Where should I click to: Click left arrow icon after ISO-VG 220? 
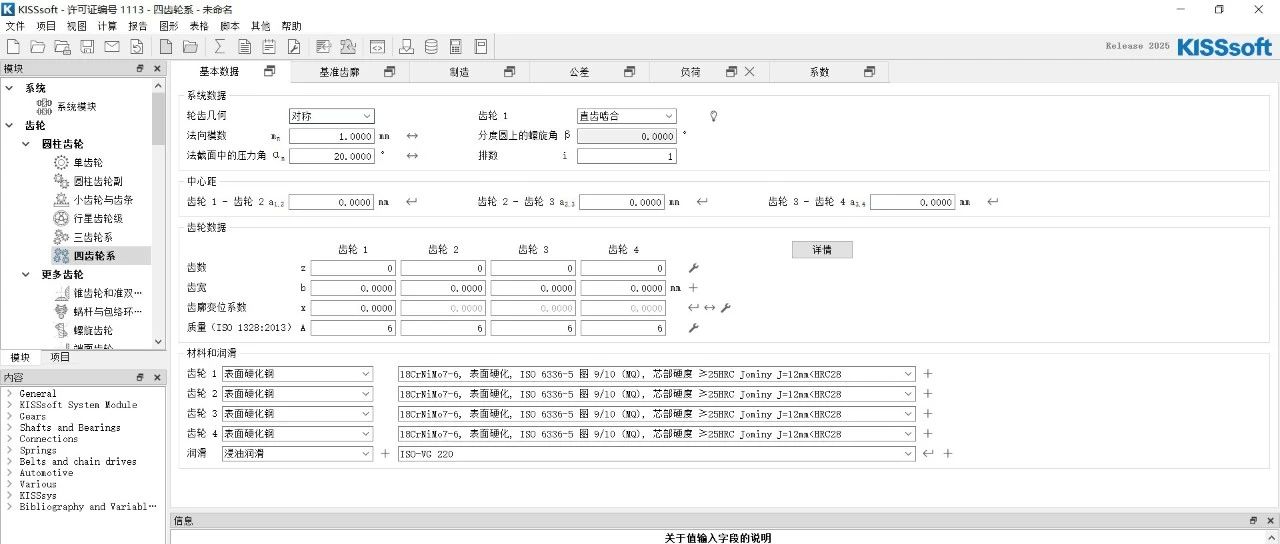[928, 454]
